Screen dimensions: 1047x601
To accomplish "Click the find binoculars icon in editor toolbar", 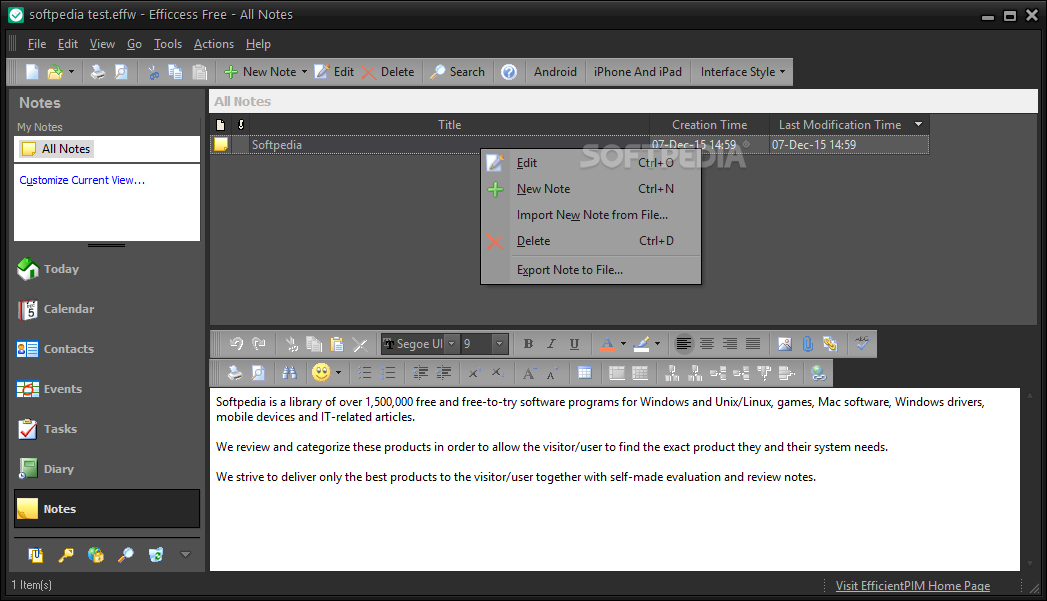I will (x=289, y=373).
